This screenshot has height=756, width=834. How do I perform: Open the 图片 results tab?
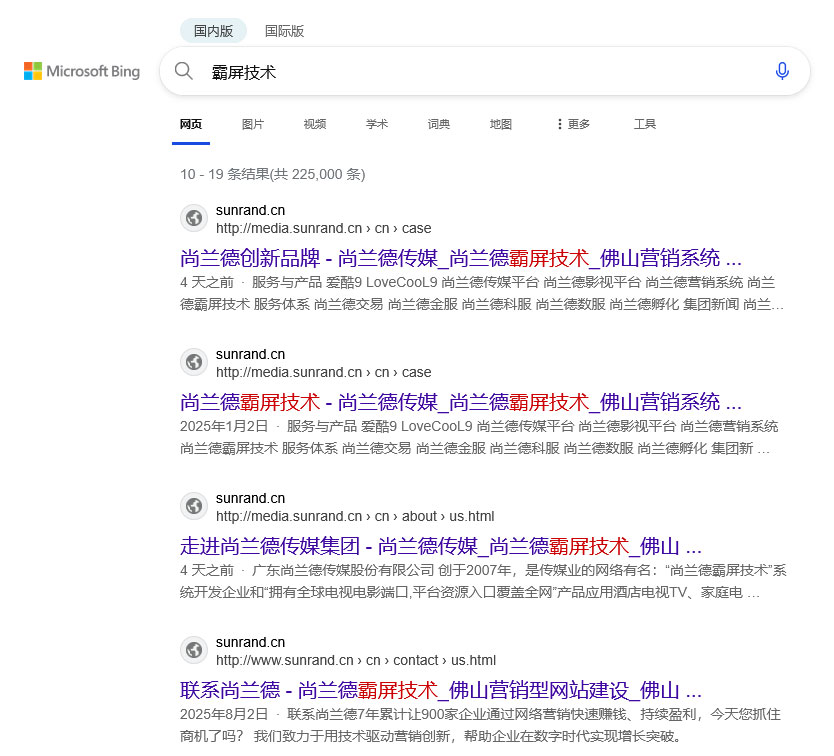(253, 124)
